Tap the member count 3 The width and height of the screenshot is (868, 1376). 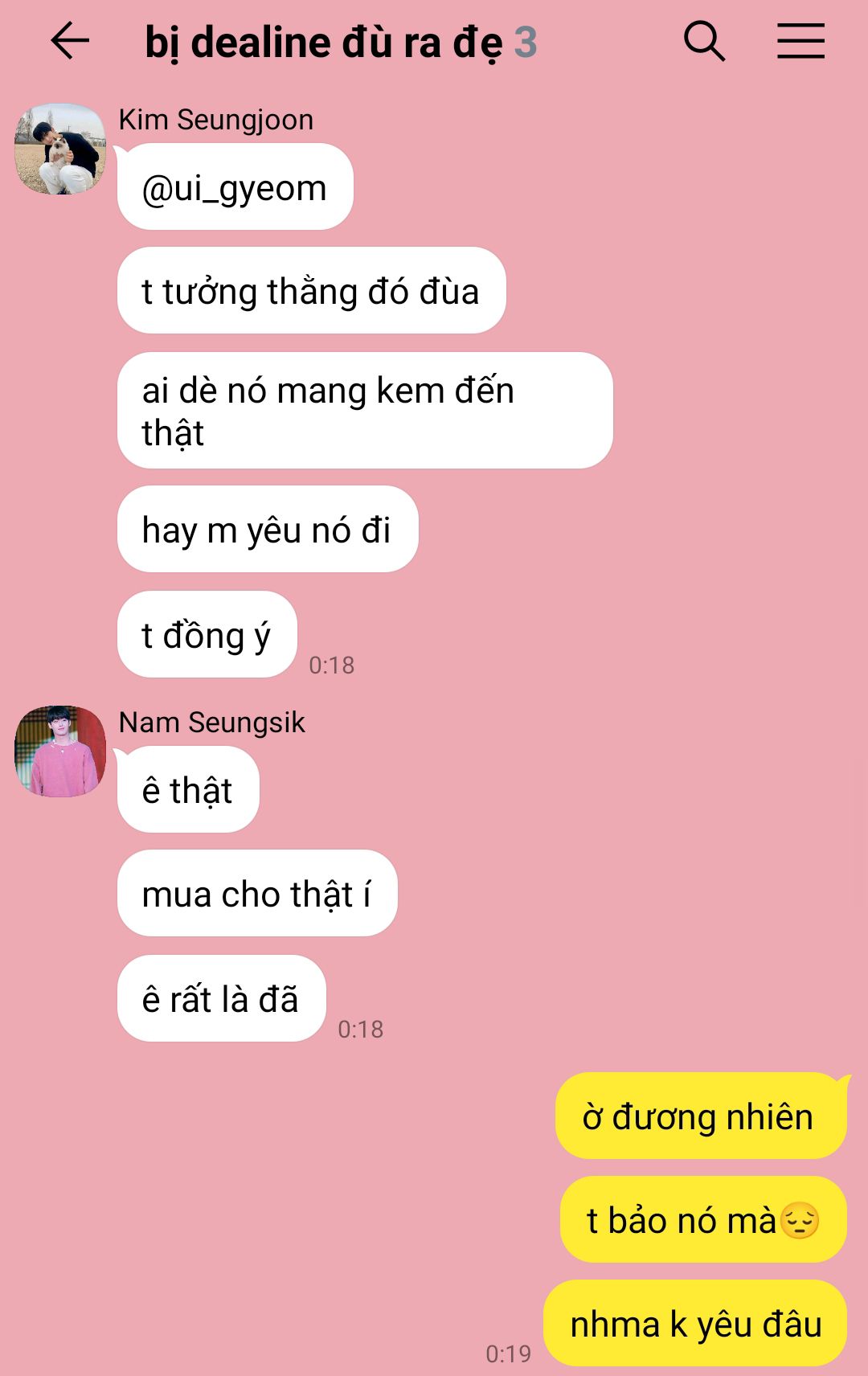[x=526, y=43]
